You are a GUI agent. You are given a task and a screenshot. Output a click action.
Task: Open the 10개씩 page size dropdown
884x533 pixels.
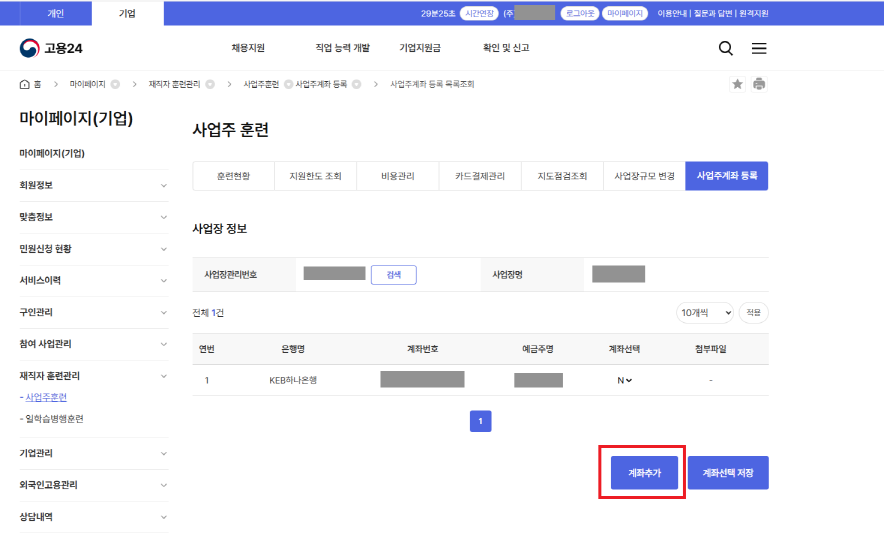[705, 313]
